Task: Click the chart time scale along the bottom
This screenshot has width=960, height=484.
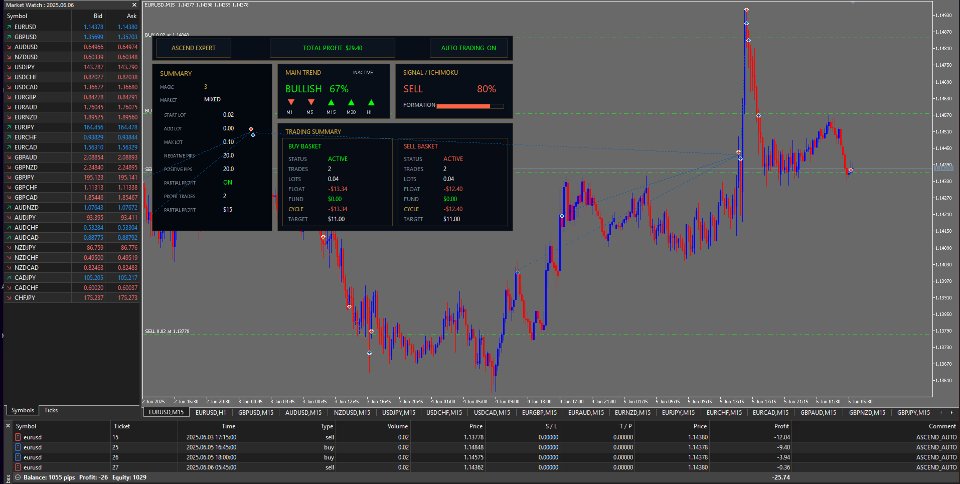Action: click(x=537, y=401)
